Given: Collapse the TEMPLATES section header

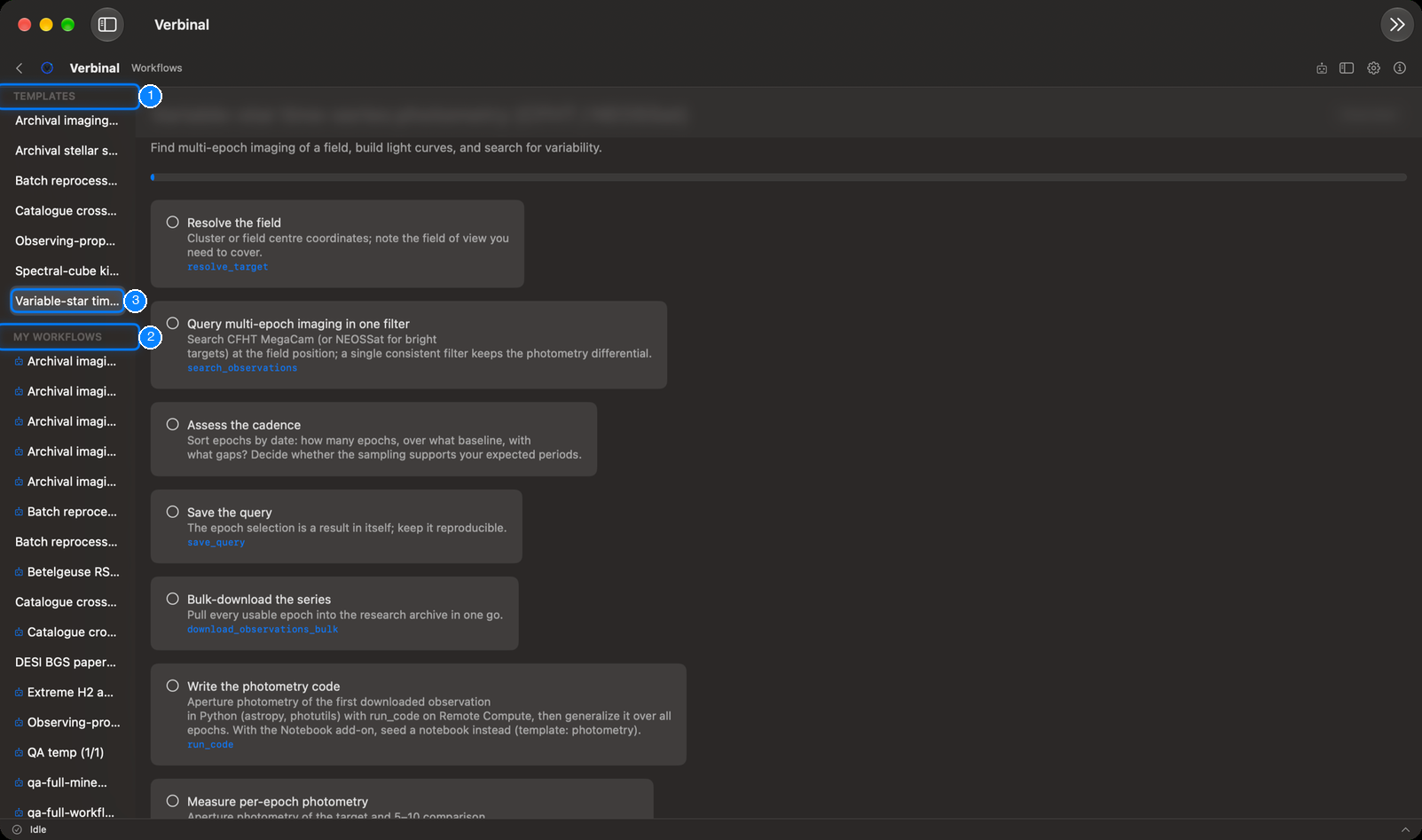Looking at the screenshot, I should (x=69, y=96).
